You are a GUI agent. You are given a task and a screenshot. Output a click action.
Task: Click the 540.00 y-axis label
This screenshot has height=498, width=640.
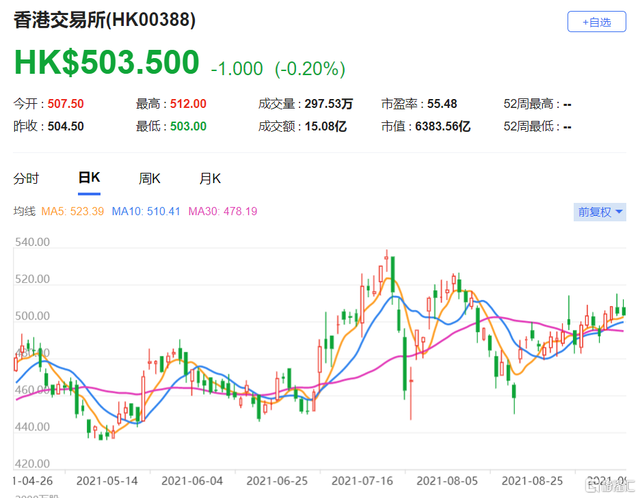[x=32, y=242]
